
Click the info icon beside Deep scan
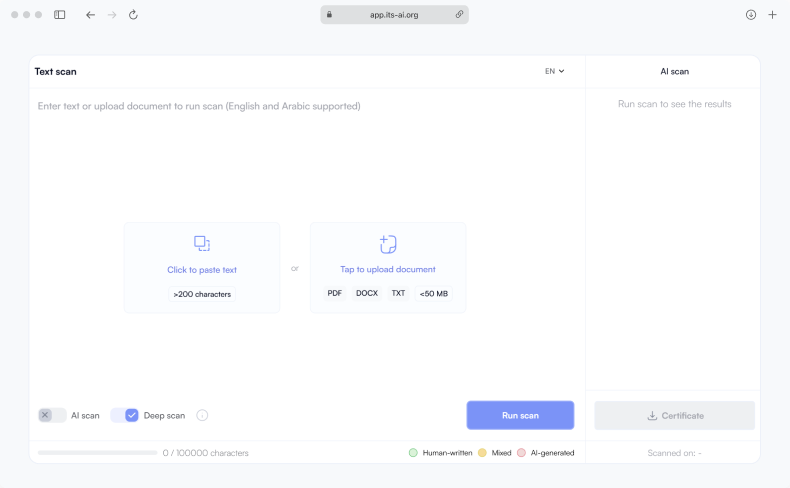click(202, 415)
